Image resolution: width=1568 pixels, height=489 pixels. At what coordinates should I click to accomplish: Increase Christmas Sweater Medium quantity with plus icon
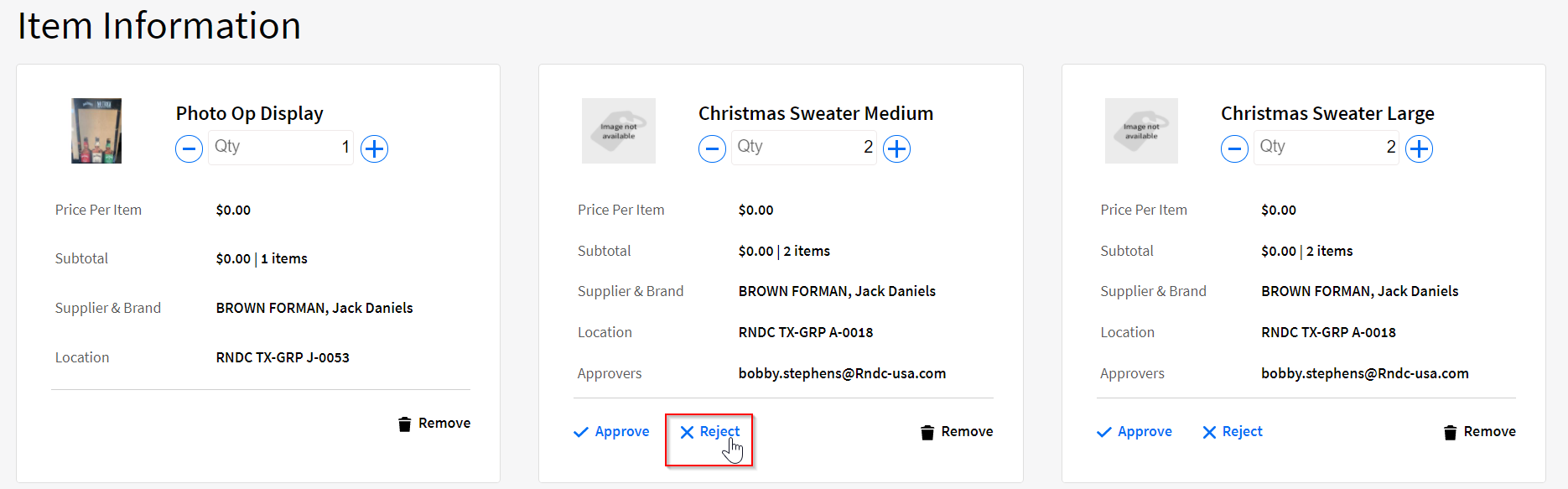[896, 148]
